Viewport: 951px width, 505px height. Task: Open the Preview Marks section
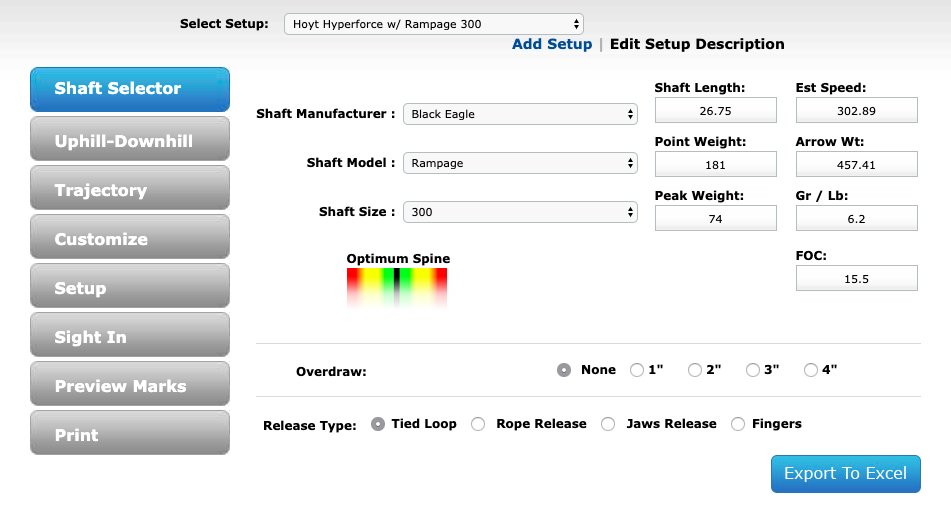[x=130, y=384]
